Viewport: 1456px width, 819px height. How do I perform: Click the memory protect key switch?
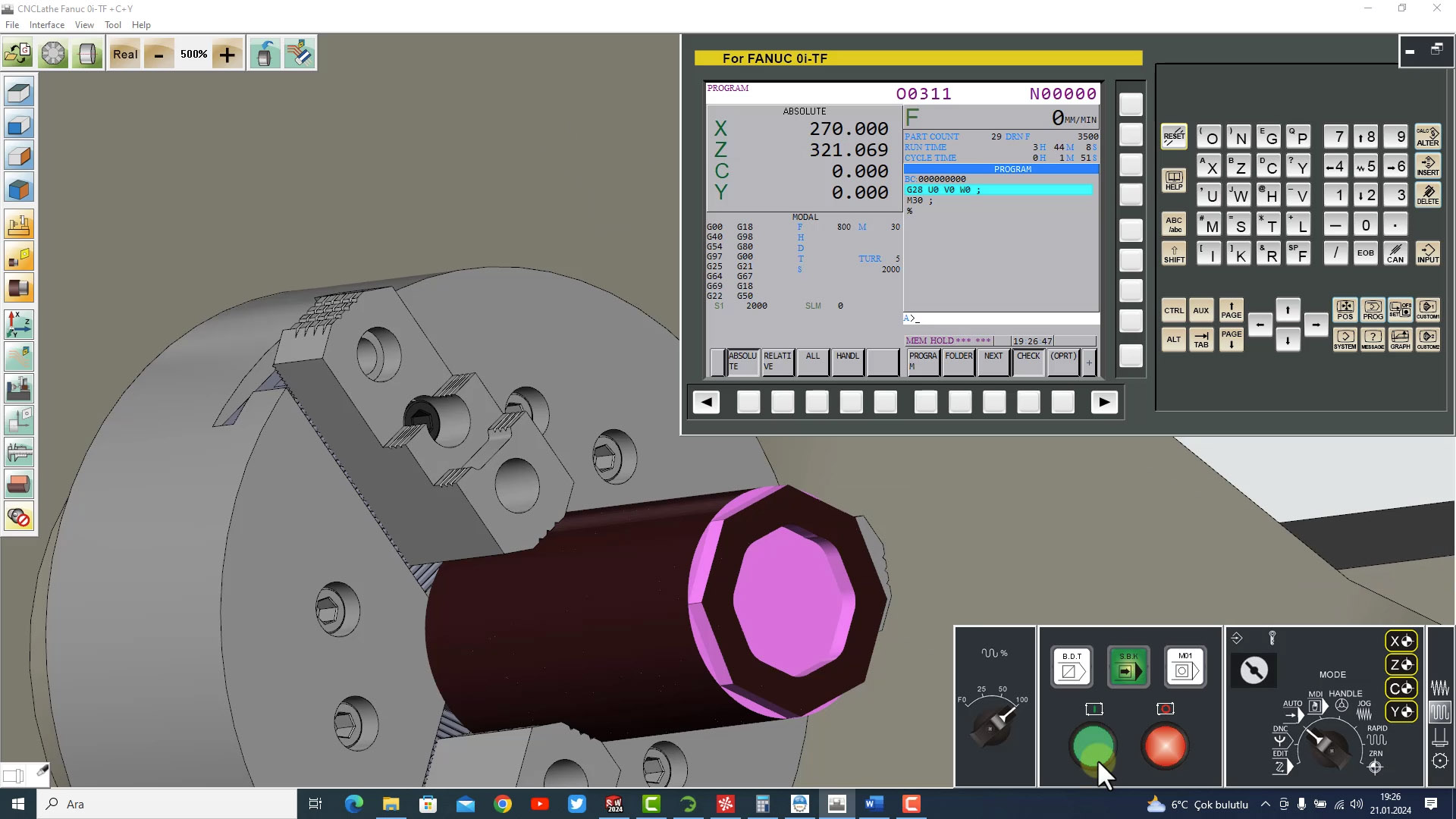[x=1254, y=670]
